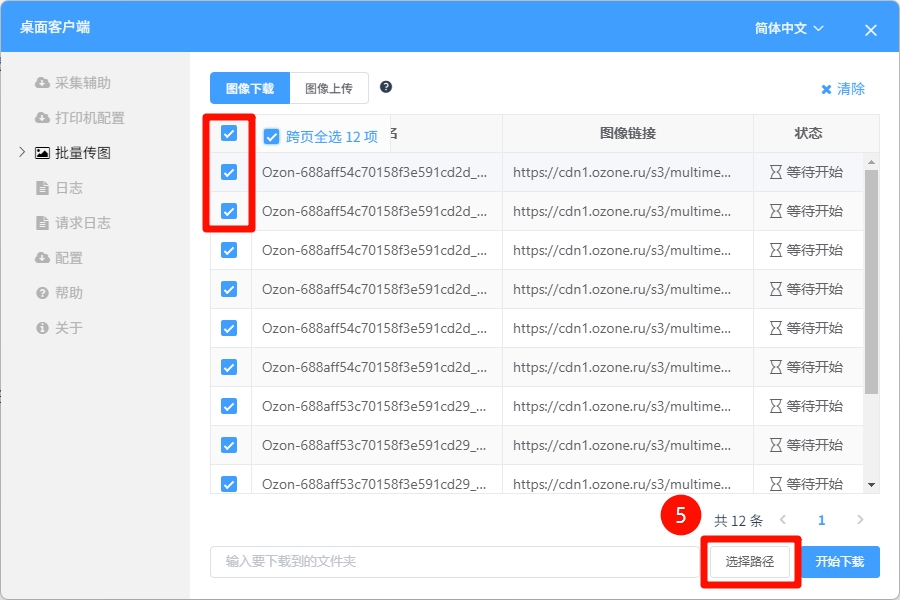The height and width of the screenshot is (600, 900).
Task: Click the cloud icon beside 采集辅助
Action: point(42,83)
